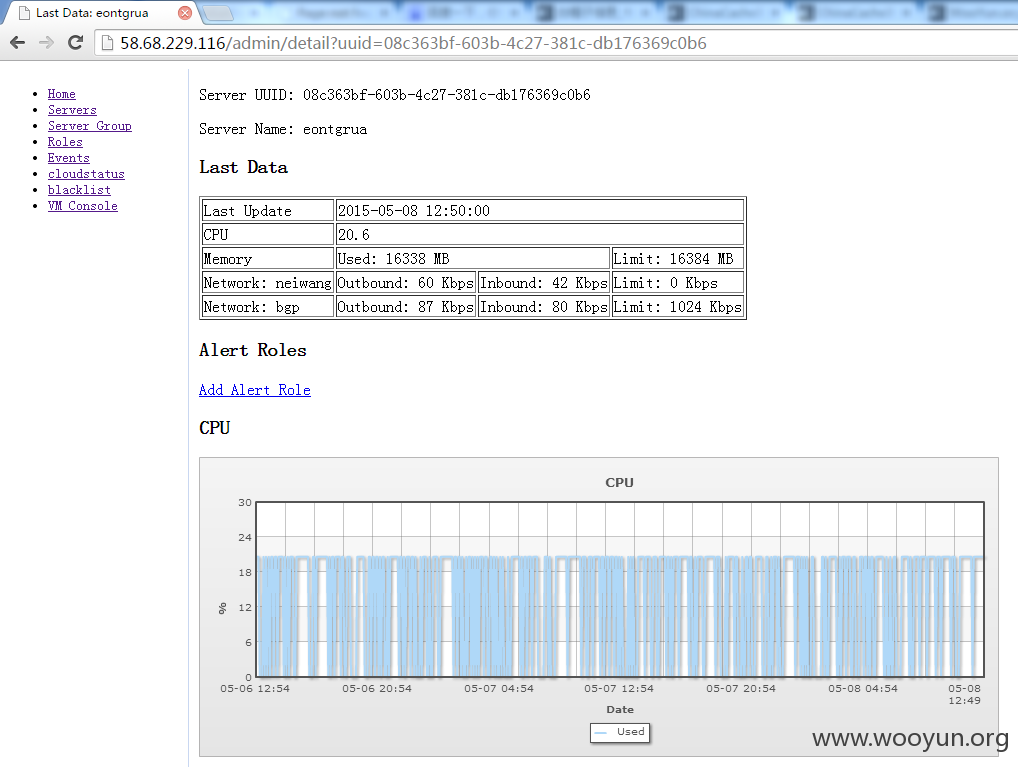This screenshot has width=1018, height=767.
Task: Open the Servers link
Action: click(72, 110)
